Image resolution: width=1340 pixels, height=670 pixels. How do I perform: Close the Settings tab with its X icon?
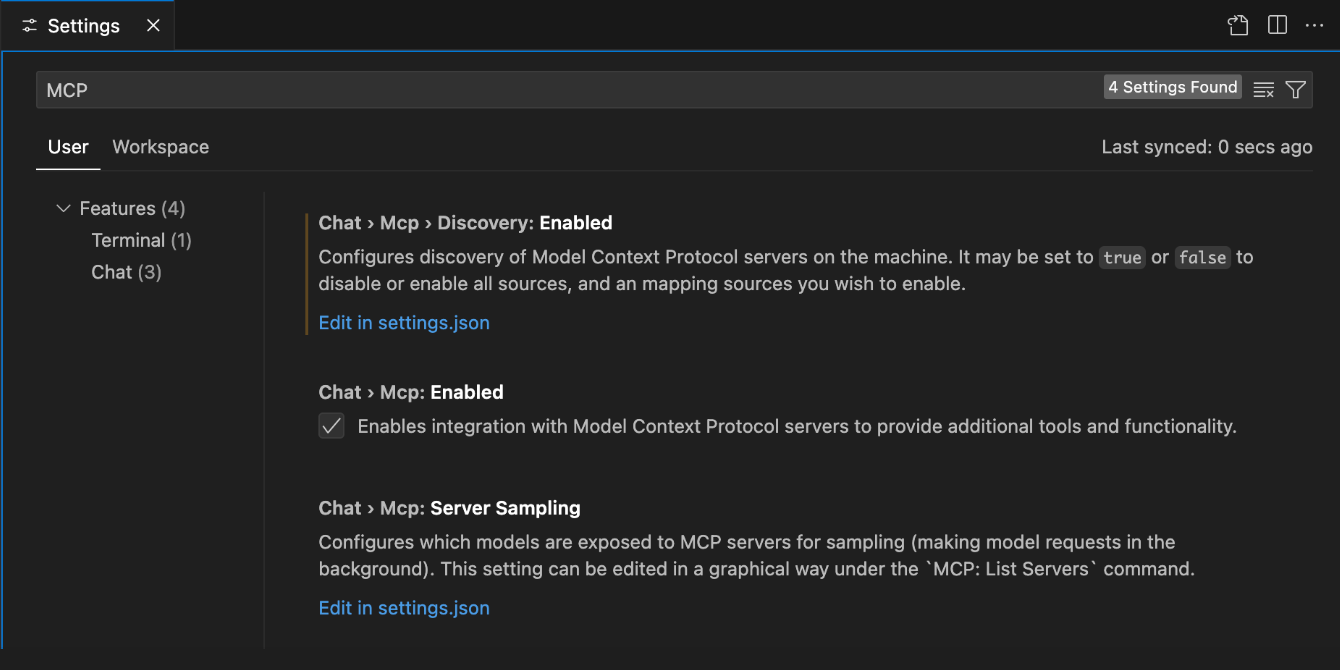pos(152,25)
